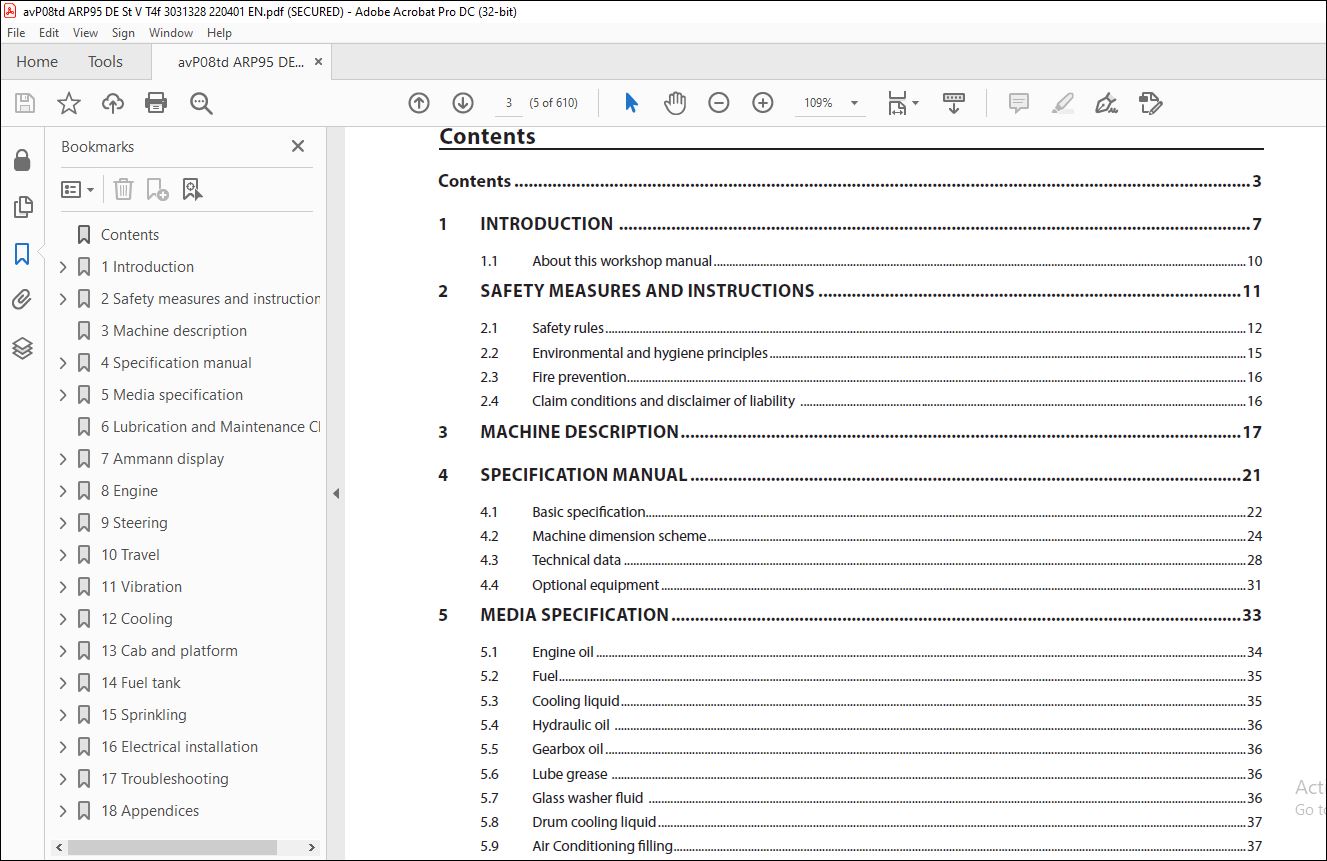Open the Layers sidebar icon
The height and width of the screenshot is (861, 1327).
pyautogui.click(x=22, y=348)
